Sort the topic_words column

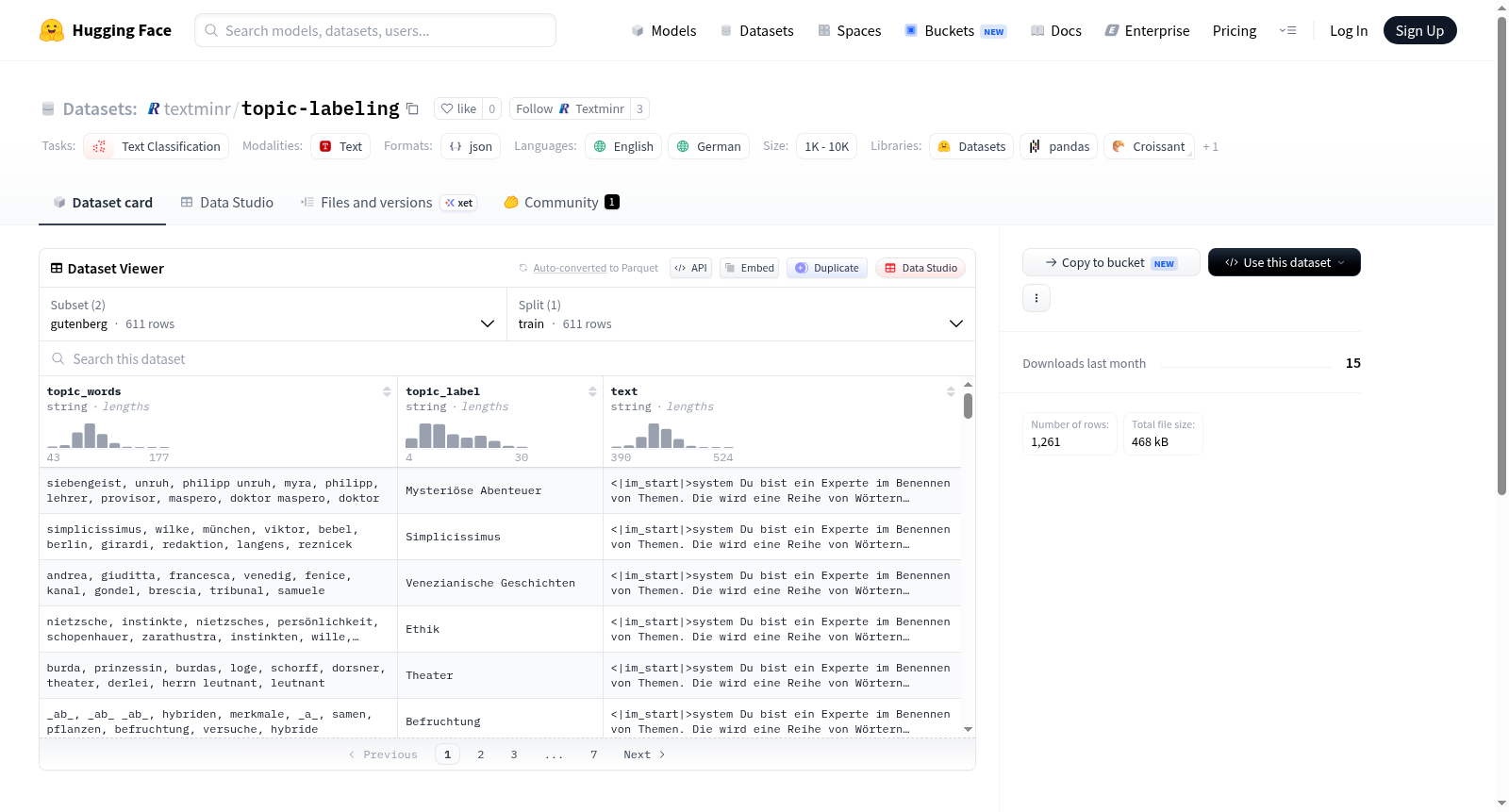point(387,391)
